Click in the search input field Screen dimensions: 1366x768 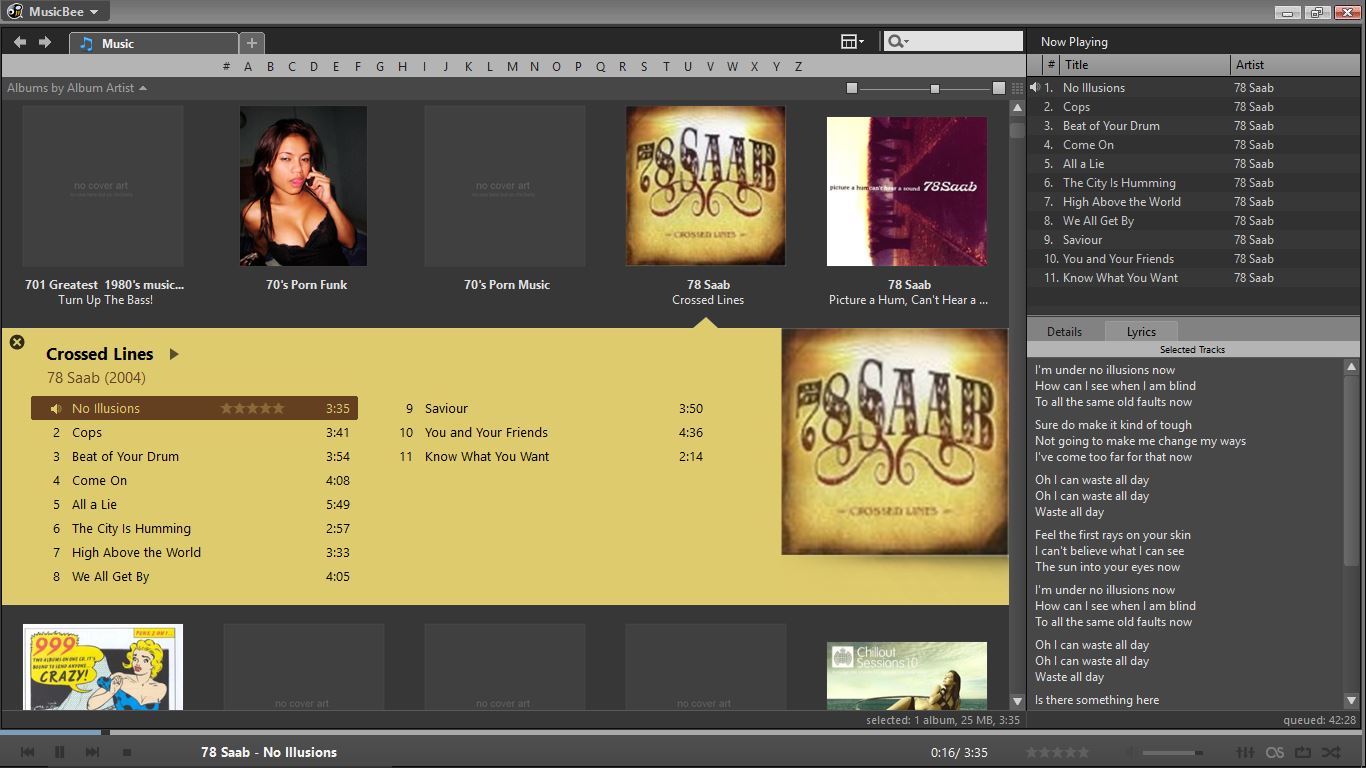click(x=966, y=41)
